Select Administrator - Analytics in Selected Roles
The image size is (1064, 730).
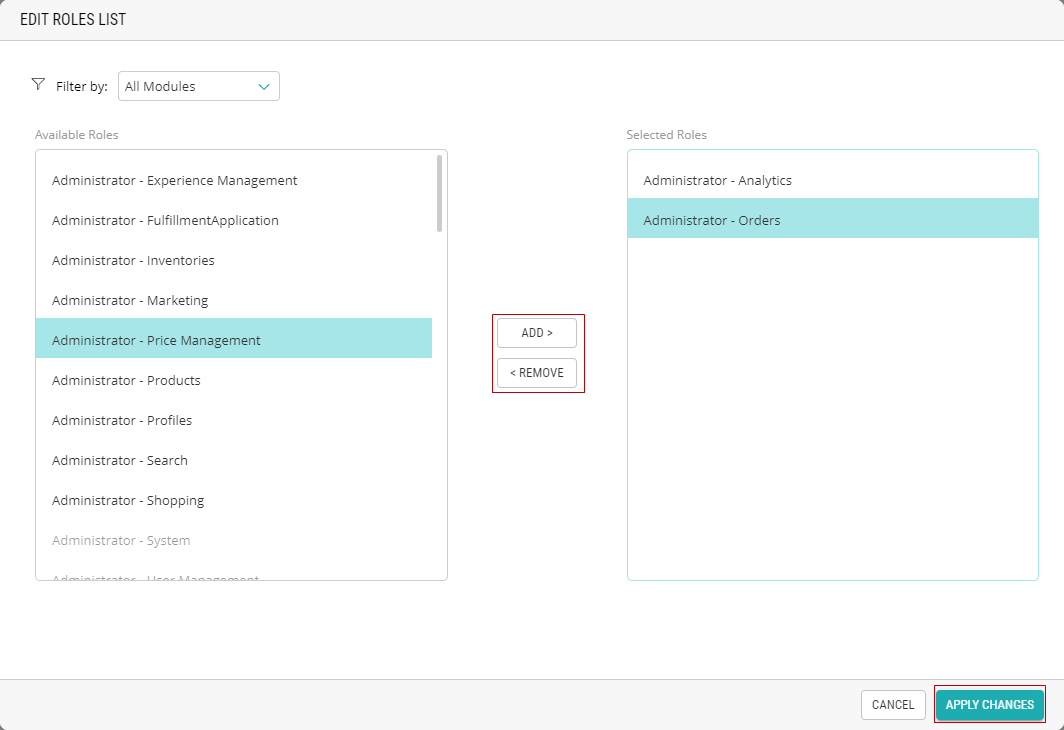pos(717,181)
